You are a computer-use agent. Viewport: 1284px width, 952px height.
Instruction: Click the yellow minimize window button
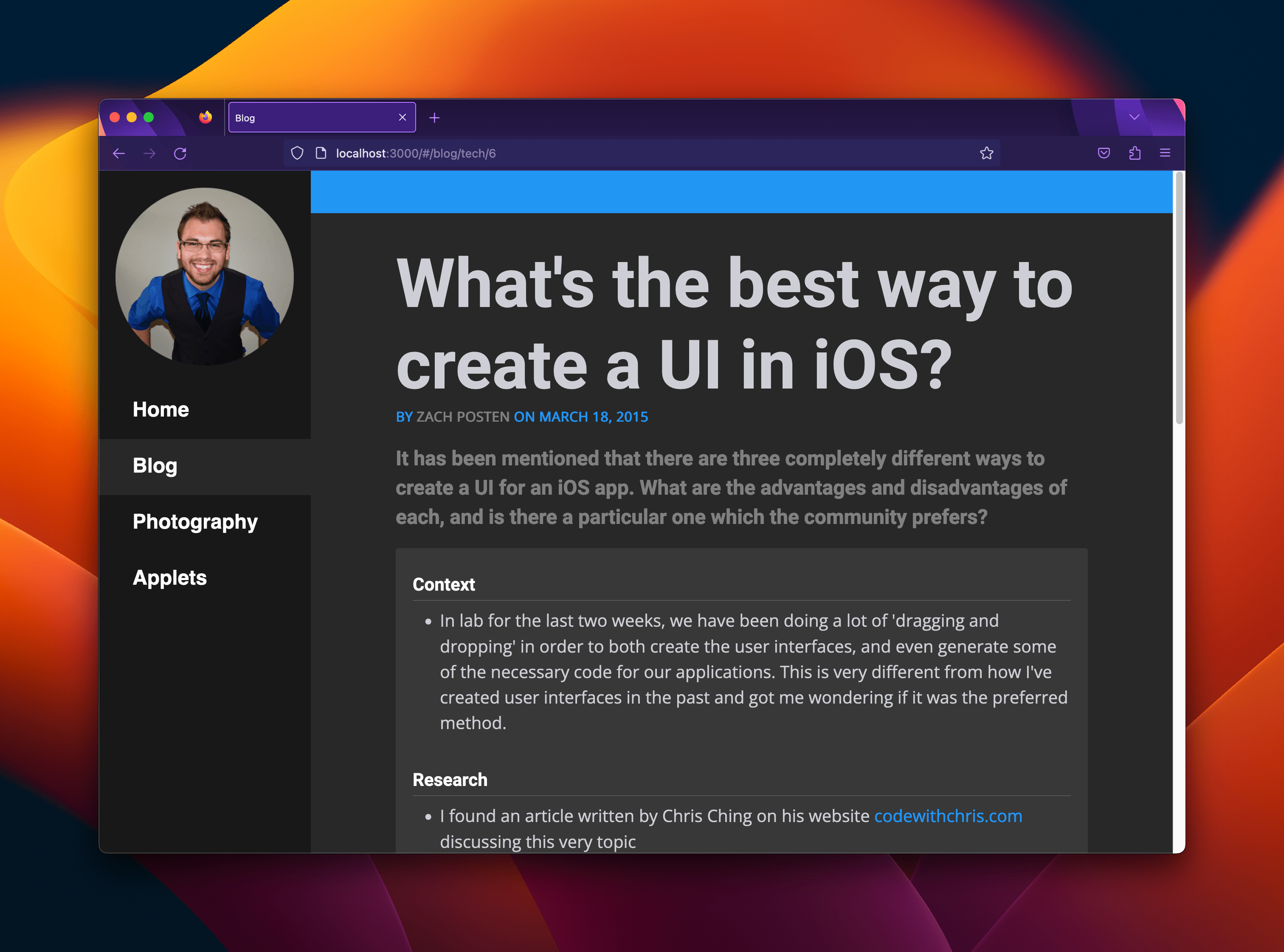click(x=131, y=118)
